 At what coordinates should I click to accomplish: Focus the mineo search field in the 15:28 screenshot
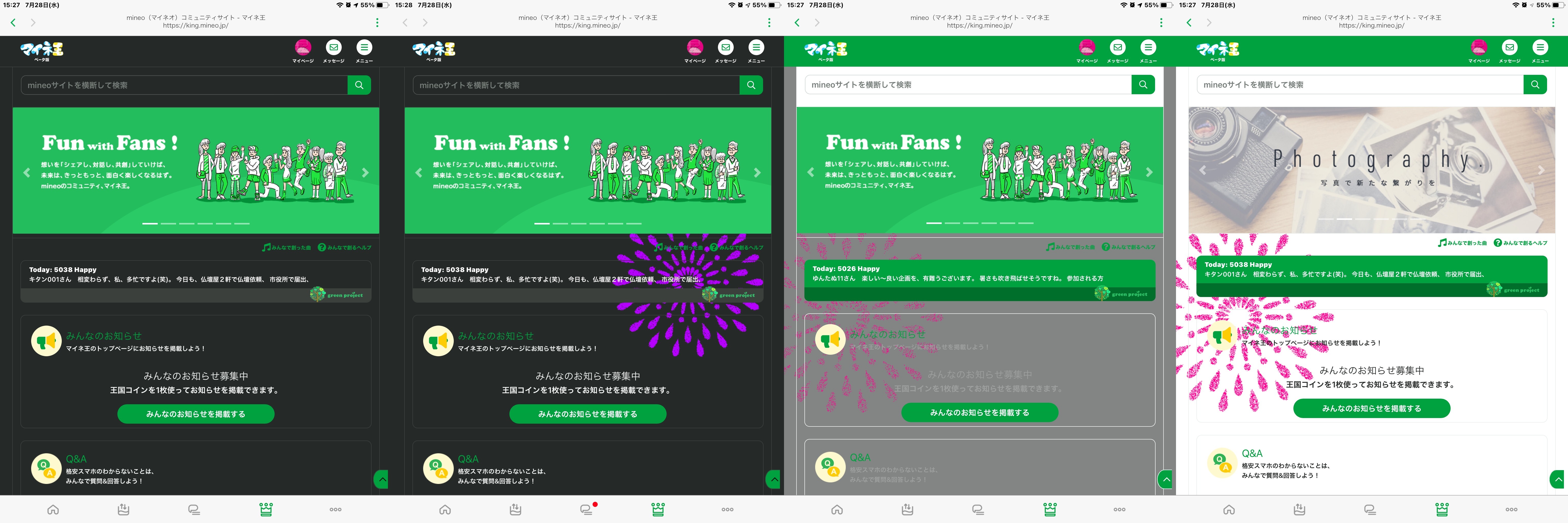[576, 85]
